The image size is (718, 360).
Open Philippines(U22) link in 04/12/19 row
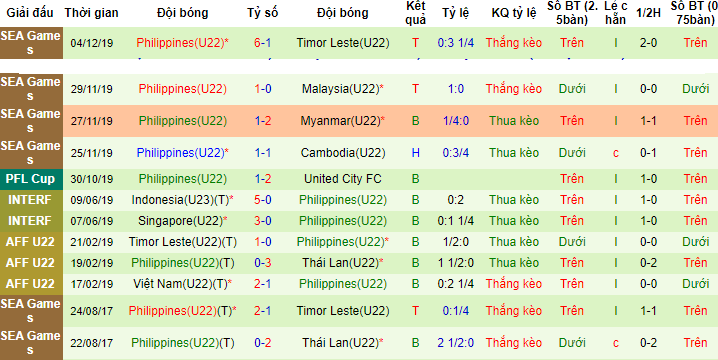pos(180,43)
